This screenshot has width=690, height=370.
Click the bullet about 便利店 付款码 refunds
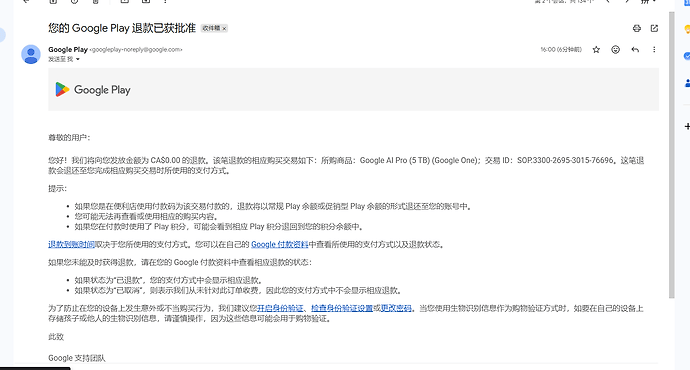click(273, 206)
